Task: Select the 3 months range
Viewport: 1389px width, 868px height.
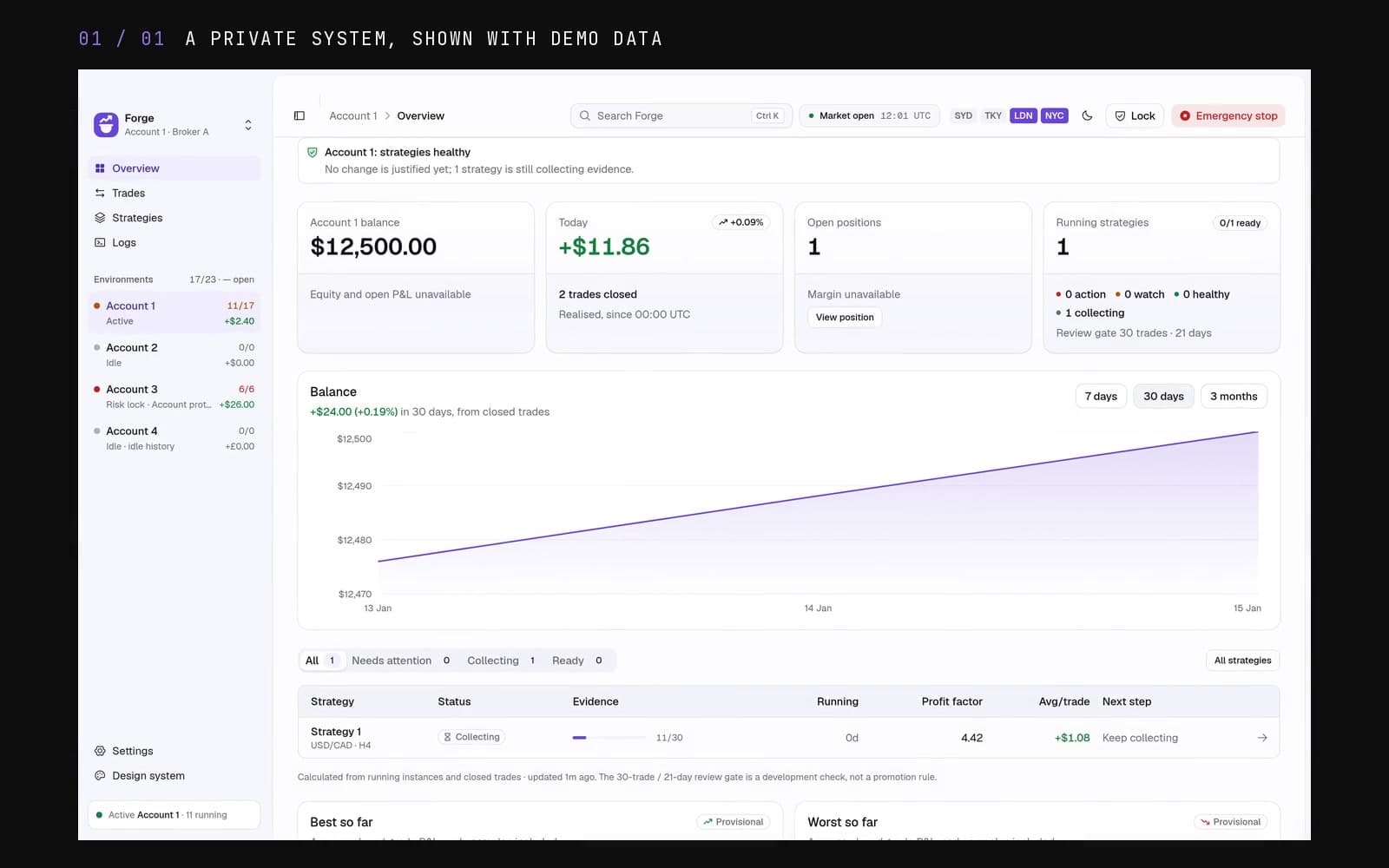Action: click(1234, 397)
